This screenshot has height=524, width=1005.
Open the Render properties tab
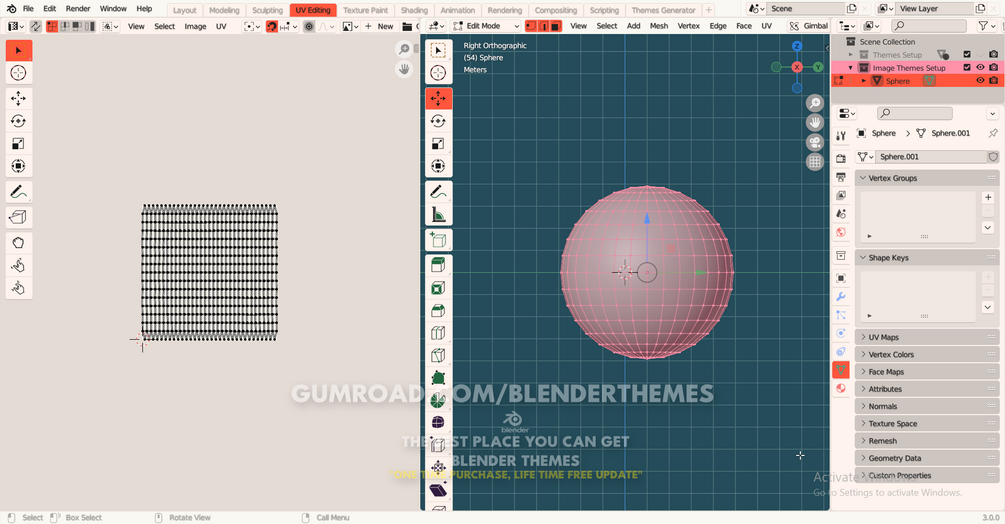click(841, 158)
